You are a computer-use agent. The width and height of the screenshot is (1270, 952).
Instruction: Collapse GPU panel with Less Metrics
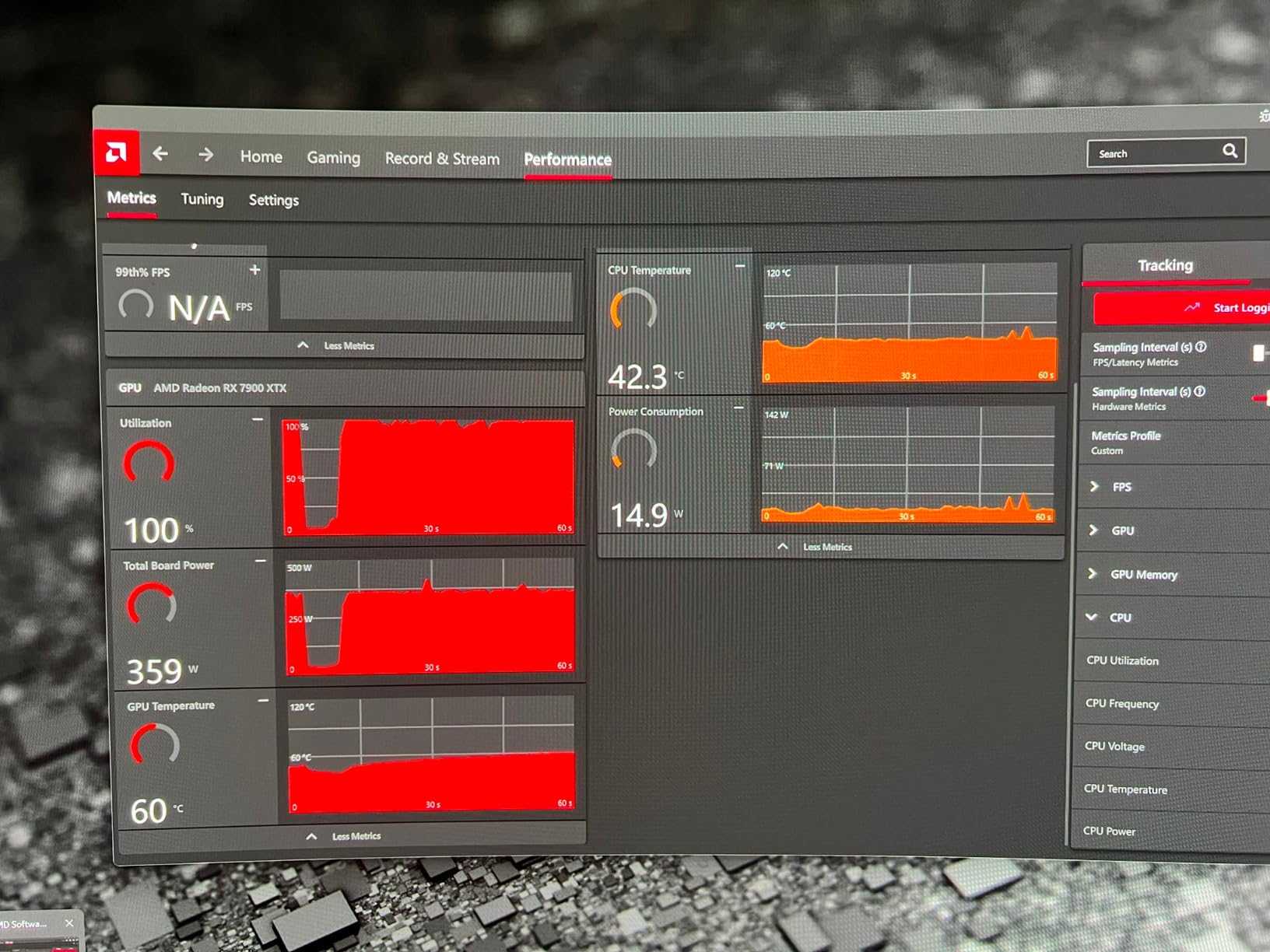coord(350,836)
